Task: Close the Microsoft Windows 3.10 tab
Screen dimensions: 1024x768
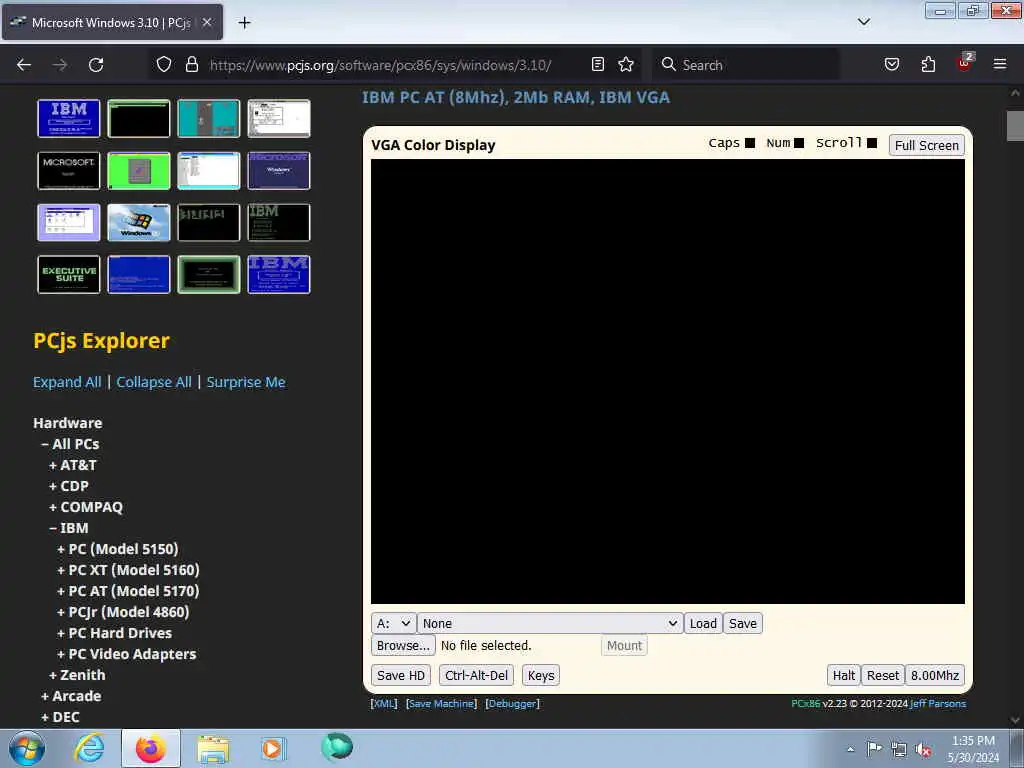Action: click(207, 22)
